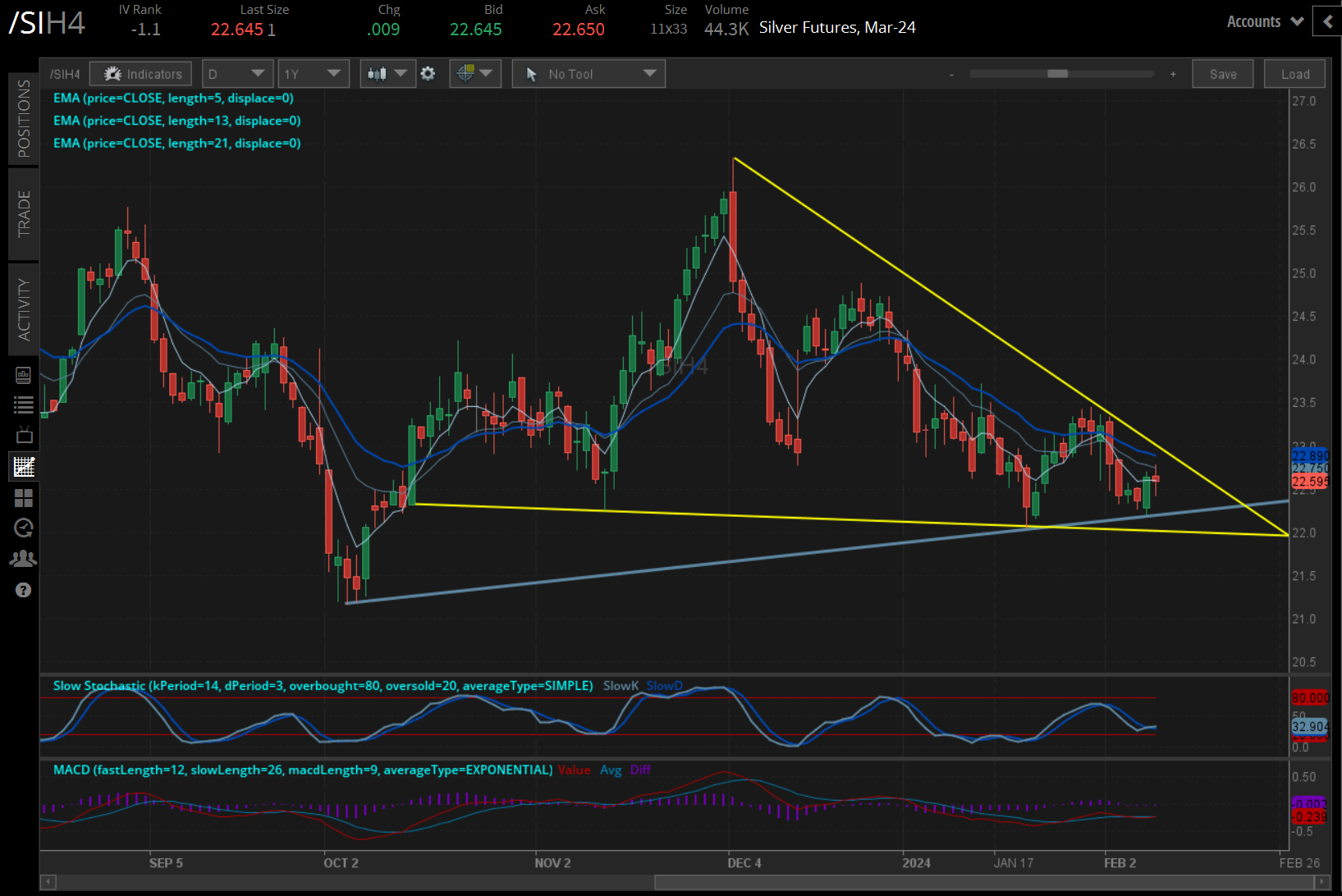Open the No Tool drawing dropdown
Screen dimensions: 1342x896
(x=589, y=74)
